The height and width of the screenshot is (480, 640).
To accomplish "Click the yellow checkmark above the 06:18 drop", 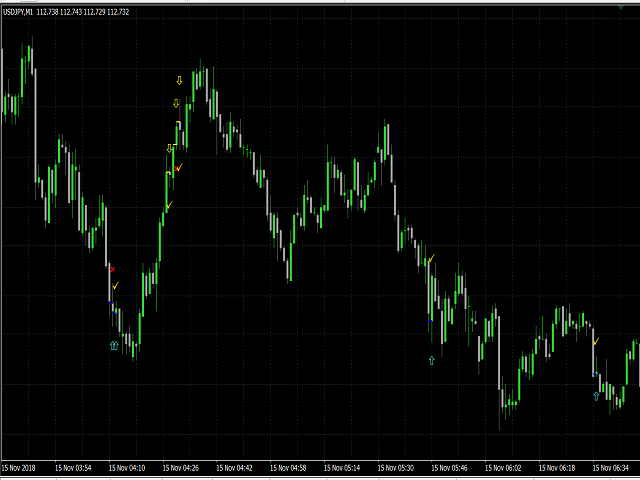I will [596, 341].
